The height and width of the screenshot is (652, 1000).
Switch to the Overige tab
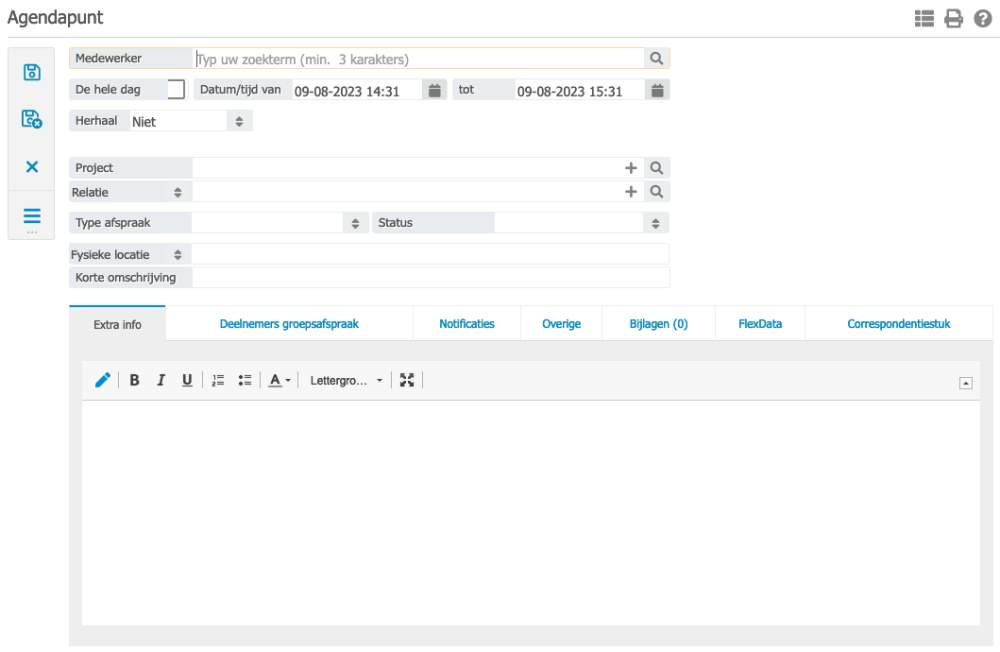click(x=561, y=323)
